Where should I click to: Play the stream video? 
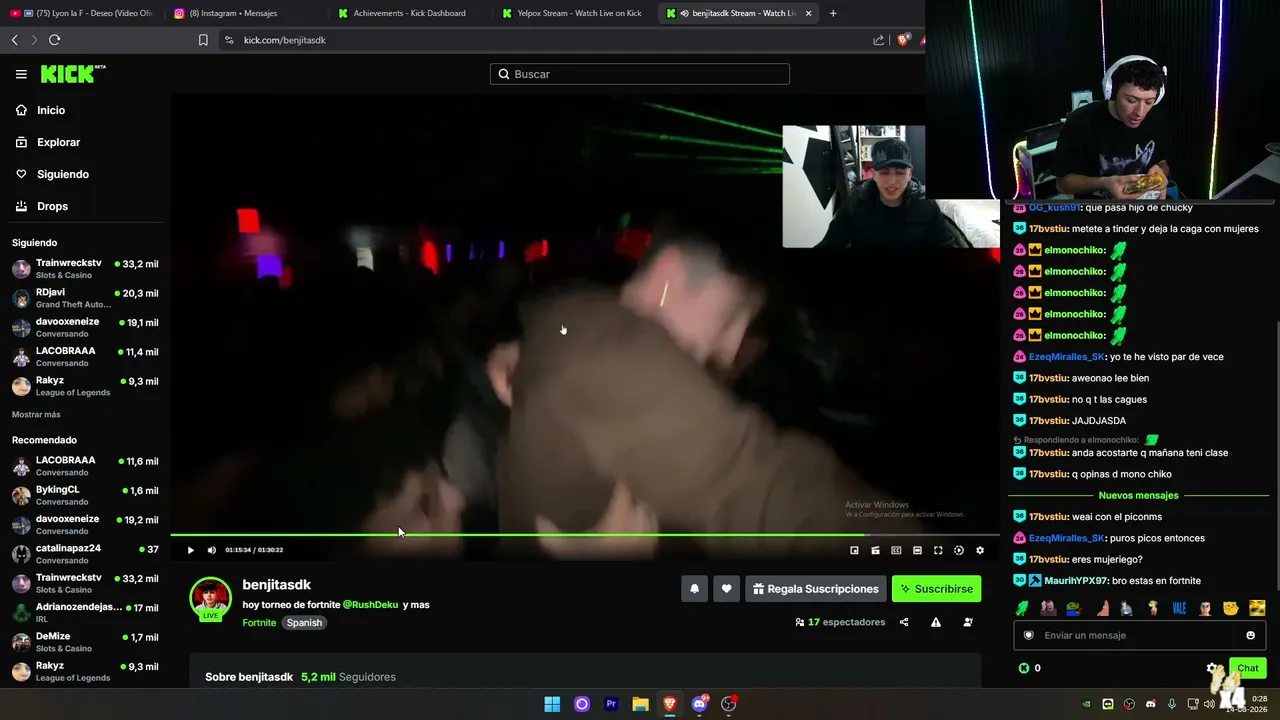(191, 550)
